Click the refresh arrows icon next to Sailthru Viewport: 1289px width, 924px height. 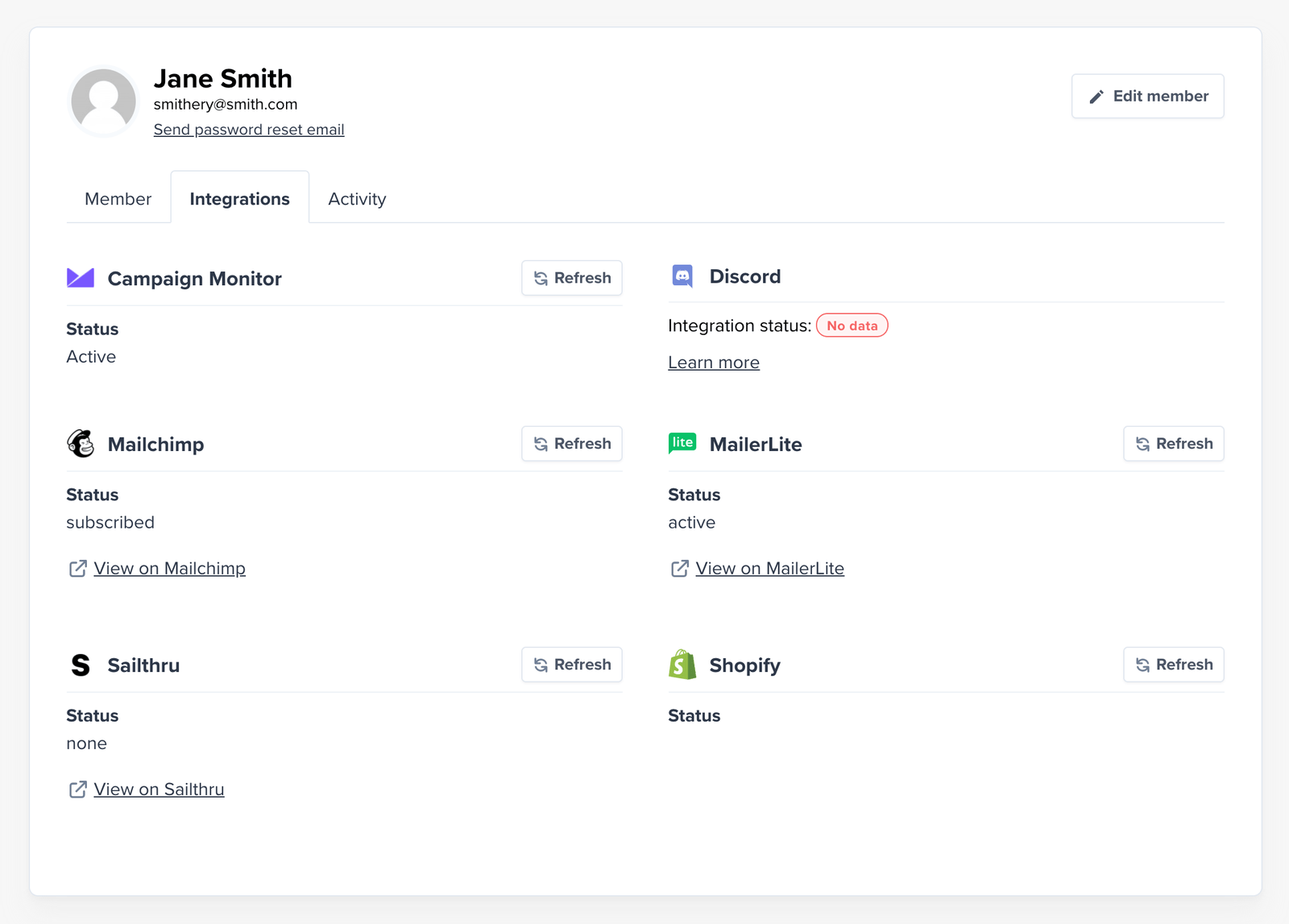(539, 665)
